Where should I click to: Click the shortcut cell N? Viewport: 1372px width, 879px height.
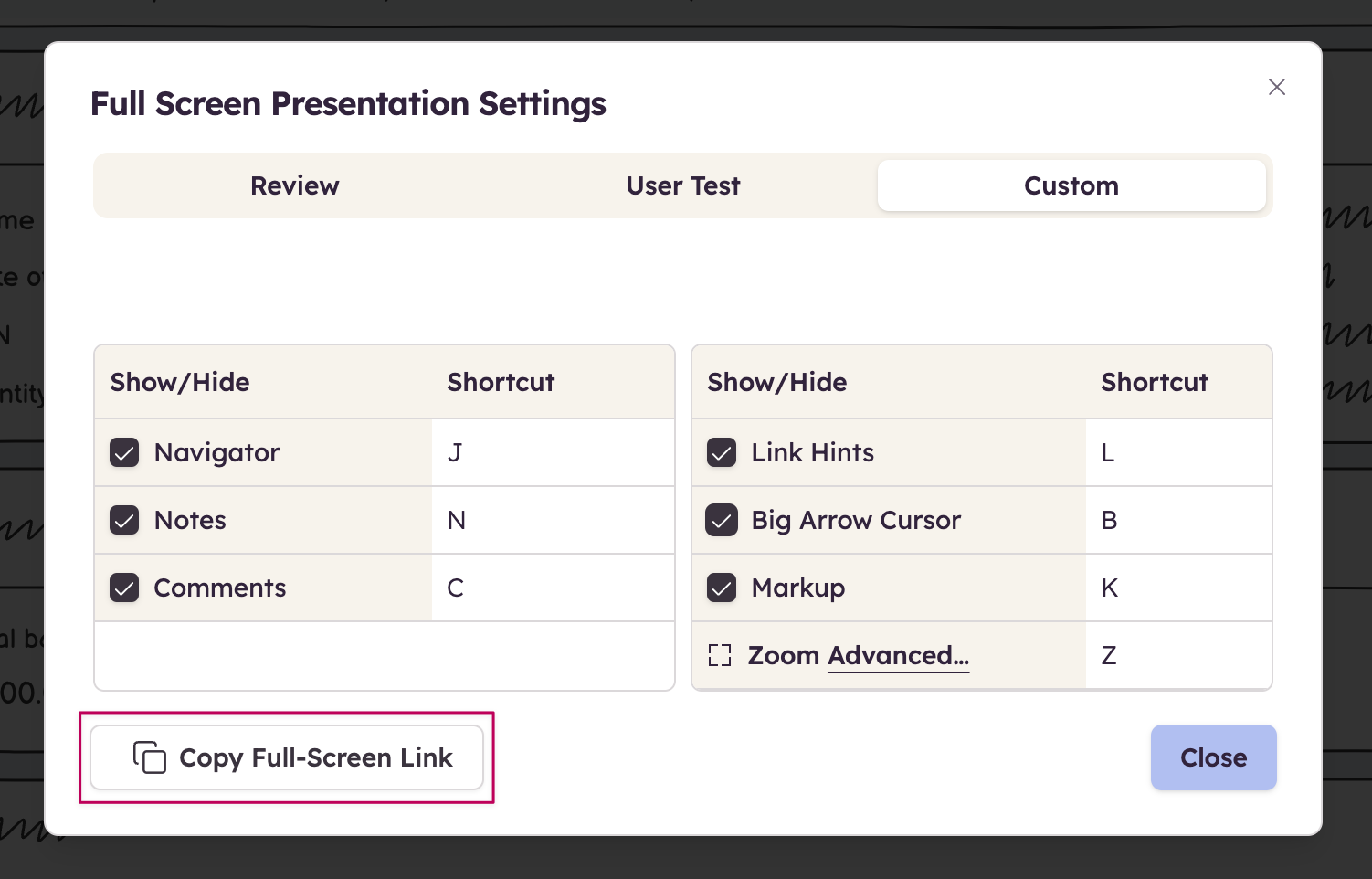coord(553,520)
